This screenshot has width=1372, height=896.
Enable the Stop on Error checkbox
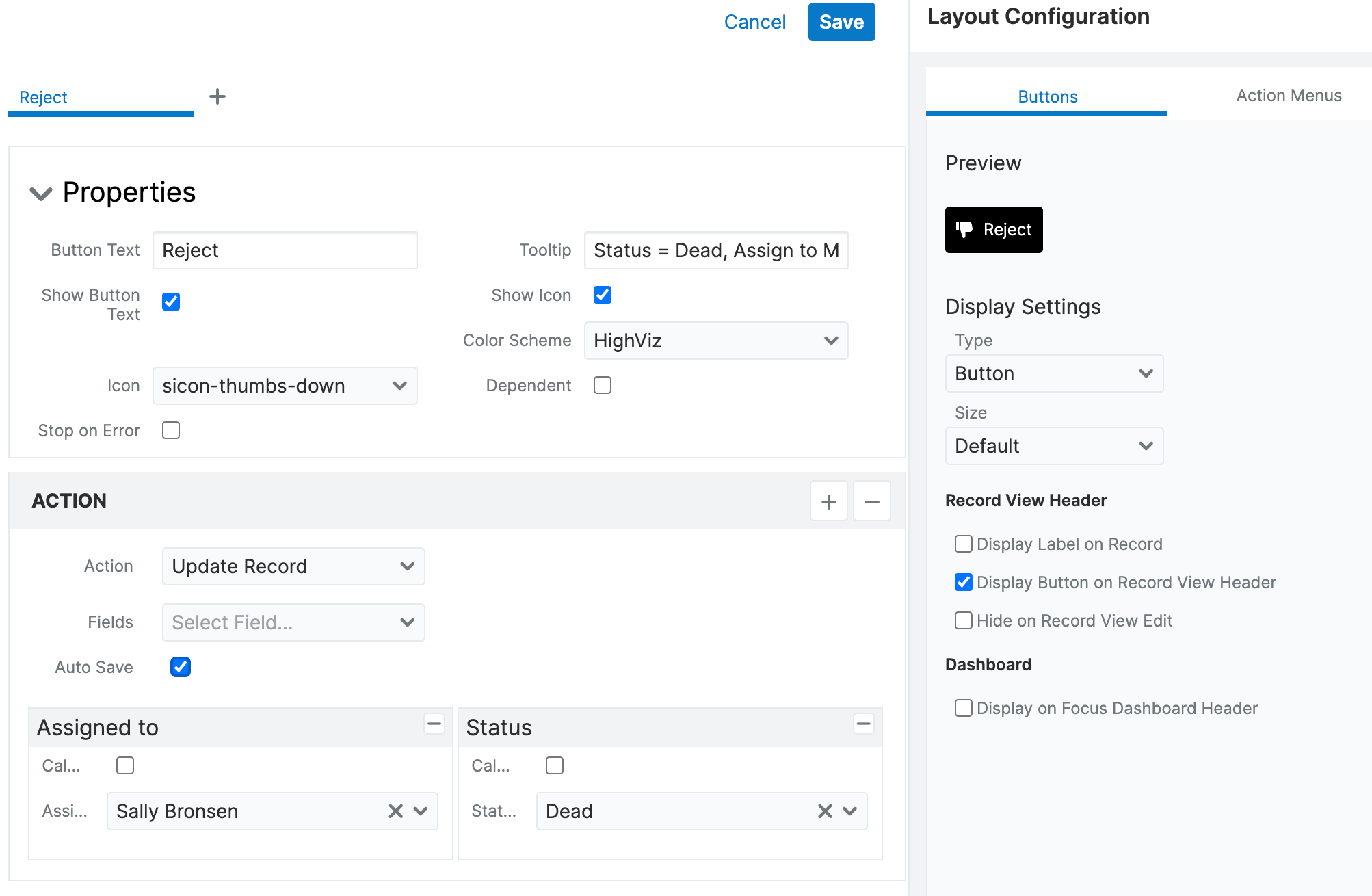[x=170, y=430]
